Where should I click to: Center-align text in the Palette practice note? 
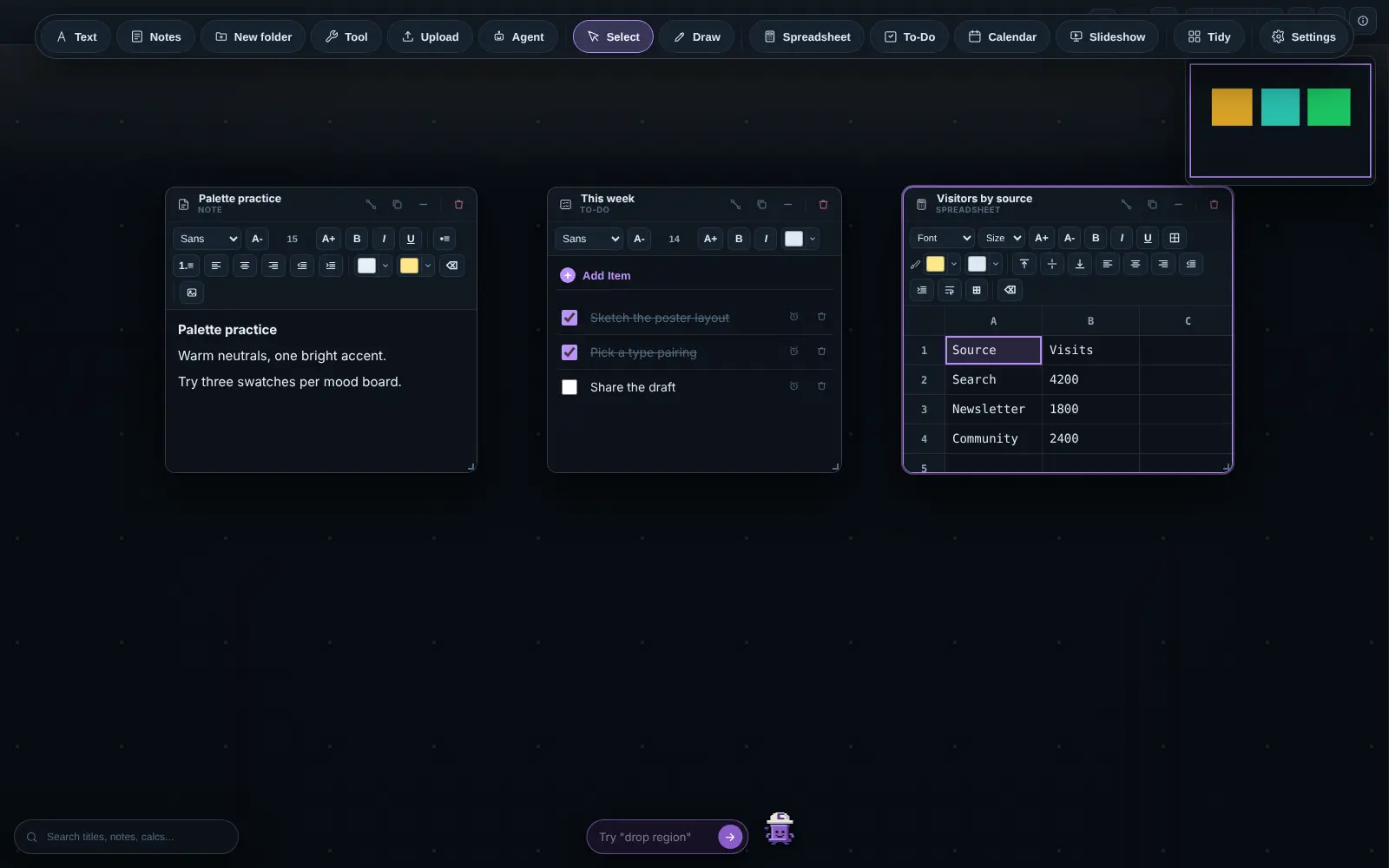point(245,266)
